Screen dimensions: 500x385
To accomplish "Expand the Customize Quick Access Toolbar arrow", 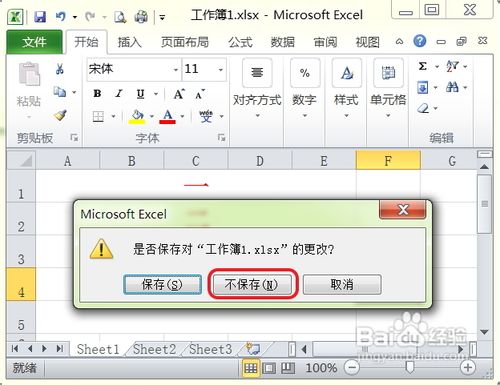I will [x=162, y=17].
